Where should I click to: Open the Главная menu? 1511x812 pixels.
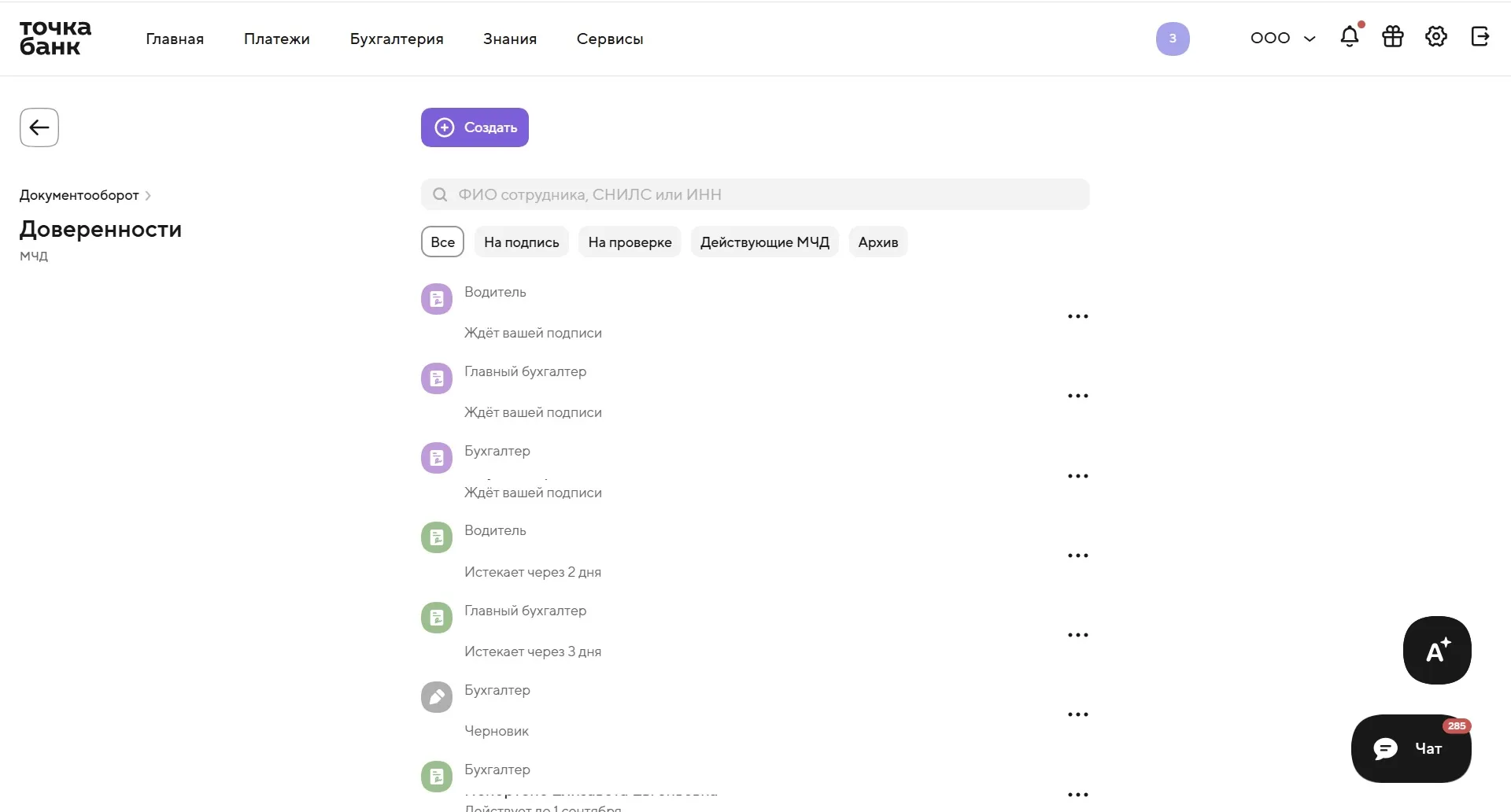[175, 39]
